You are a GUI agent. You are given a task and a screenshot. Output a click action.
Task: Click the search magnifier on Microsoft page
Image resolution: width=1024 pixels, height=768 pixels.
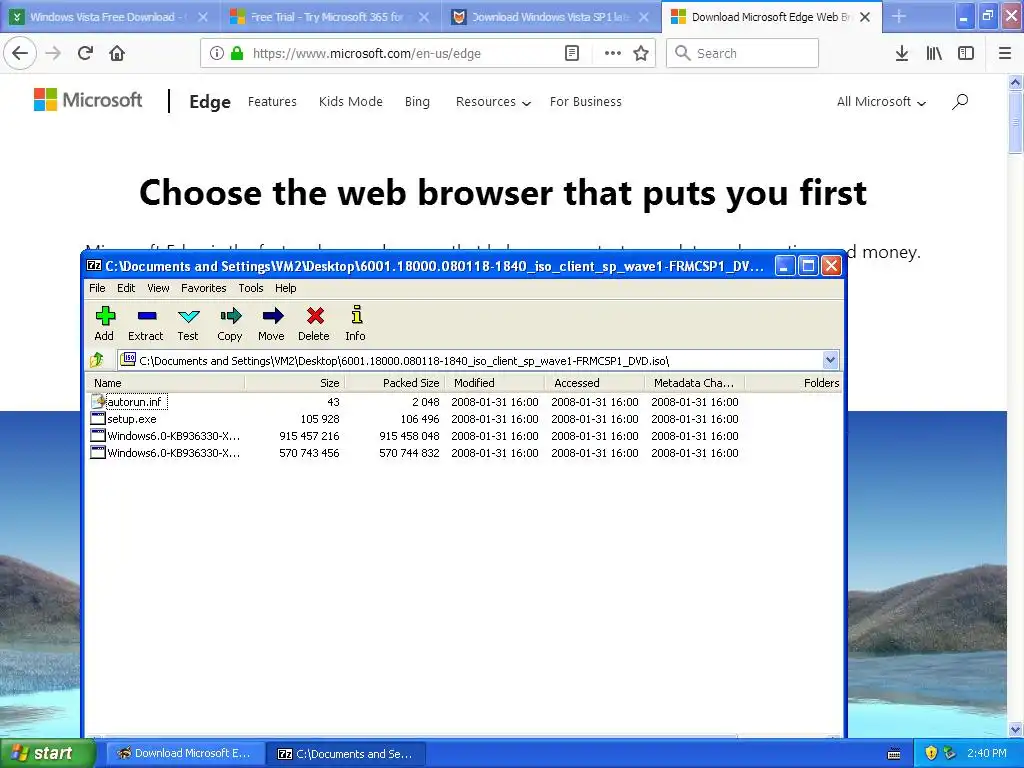(x=960, y=101)
